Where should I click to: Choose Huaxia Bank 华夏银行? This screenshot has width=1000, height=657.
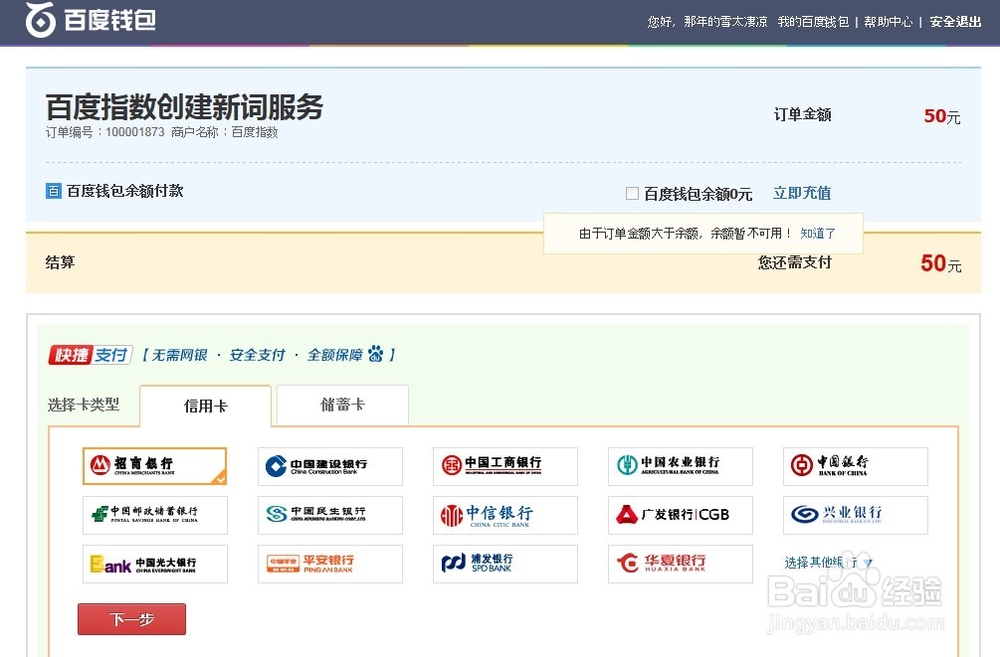tap(680, 564)
